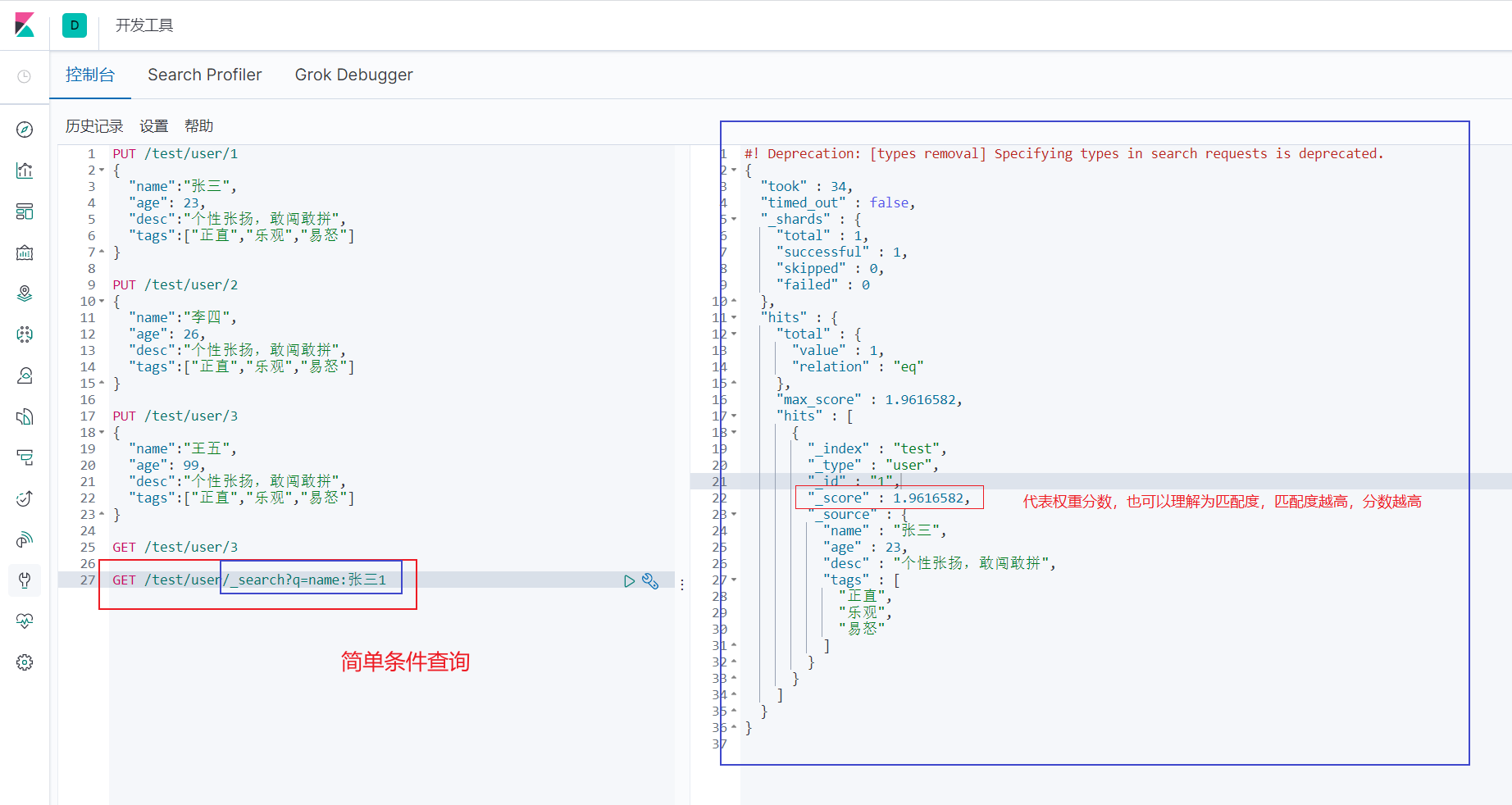Open Discover with the compass icon

point(25,129)
